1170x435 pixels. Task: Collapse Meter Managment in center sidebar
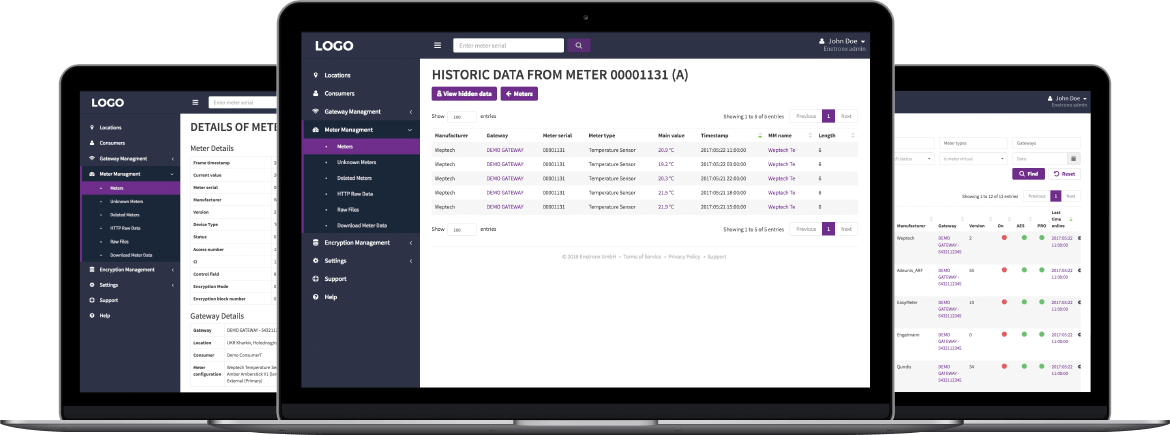click(411, 130)
